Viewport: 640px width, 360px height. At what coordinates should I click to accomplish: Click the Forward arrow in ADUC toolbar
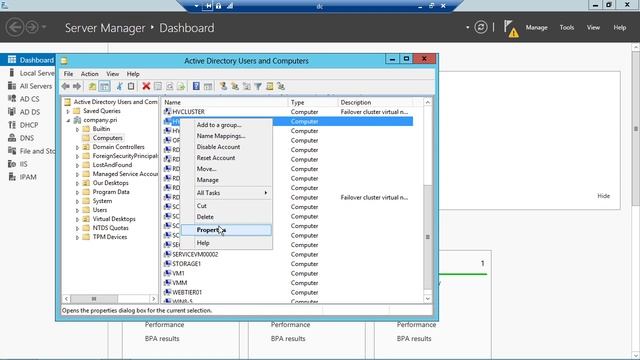coord(77,86)
